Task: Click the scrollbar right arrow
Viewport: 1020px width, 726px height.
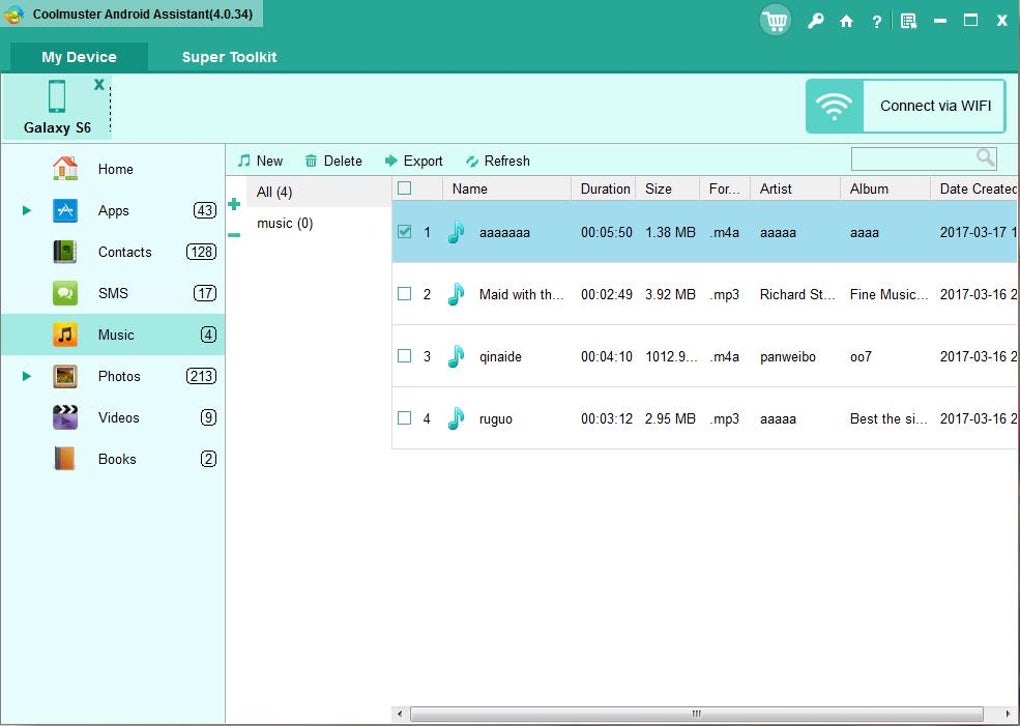Action: 1007,714
